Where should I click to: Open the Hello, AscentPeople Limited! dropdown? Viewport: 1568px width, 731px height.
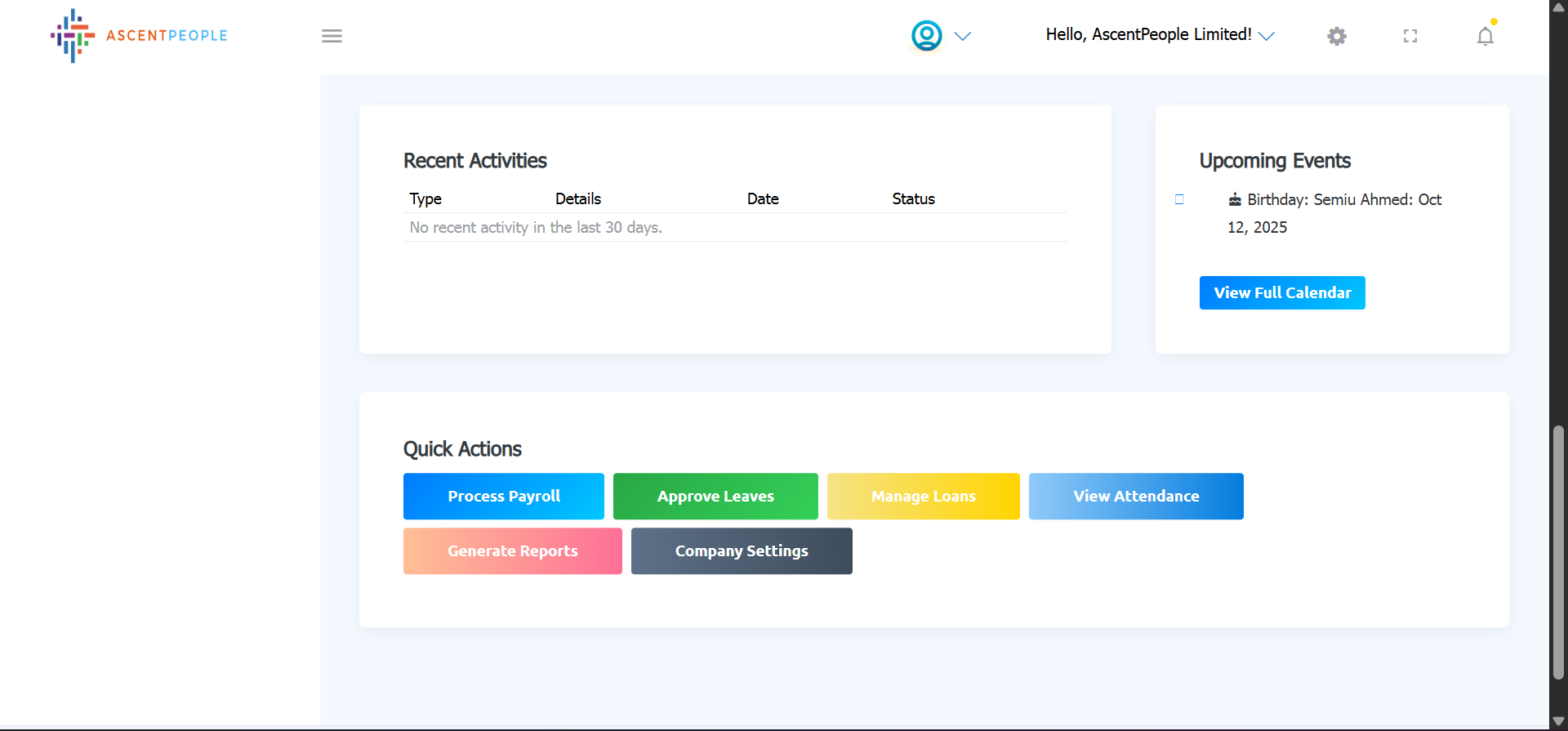1160,35
